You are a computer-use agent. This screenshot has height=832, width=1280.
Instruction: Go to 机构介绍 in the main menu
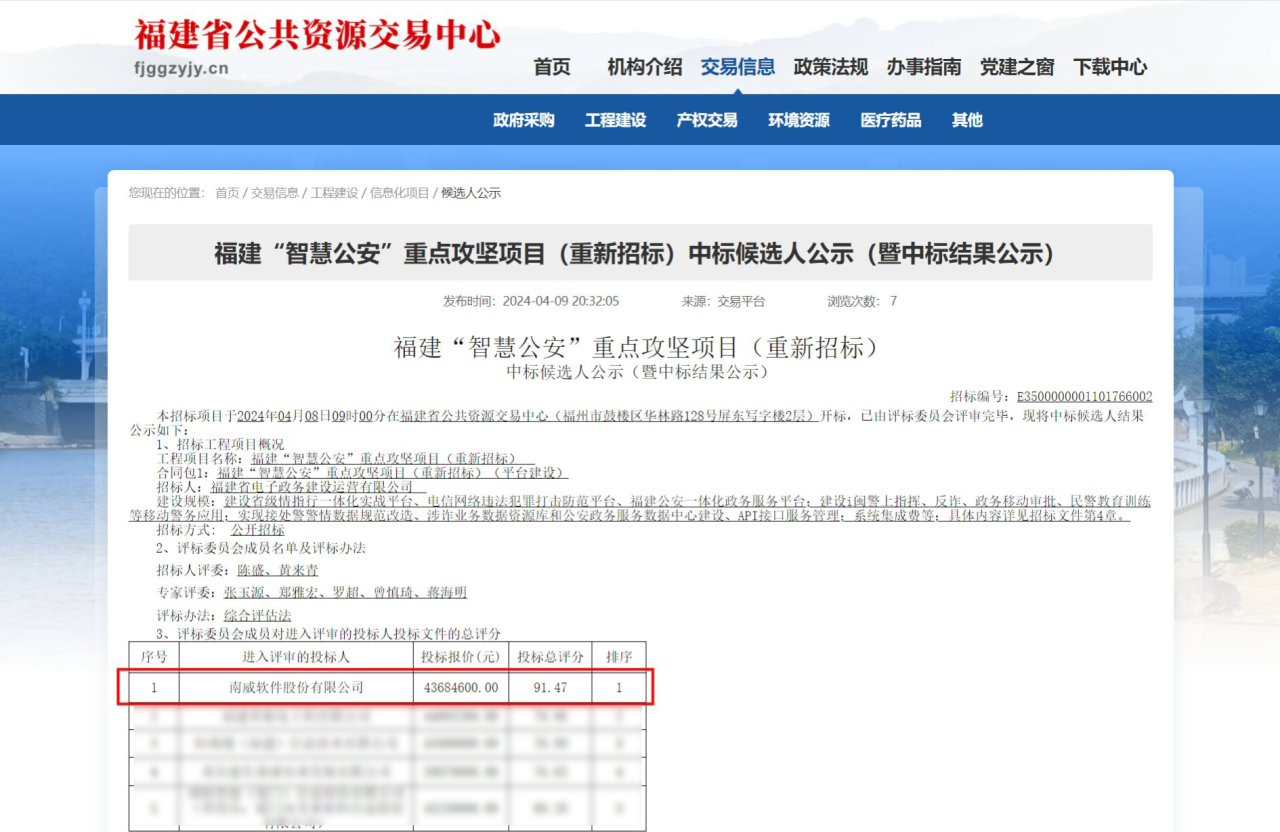tap(644, 67)
